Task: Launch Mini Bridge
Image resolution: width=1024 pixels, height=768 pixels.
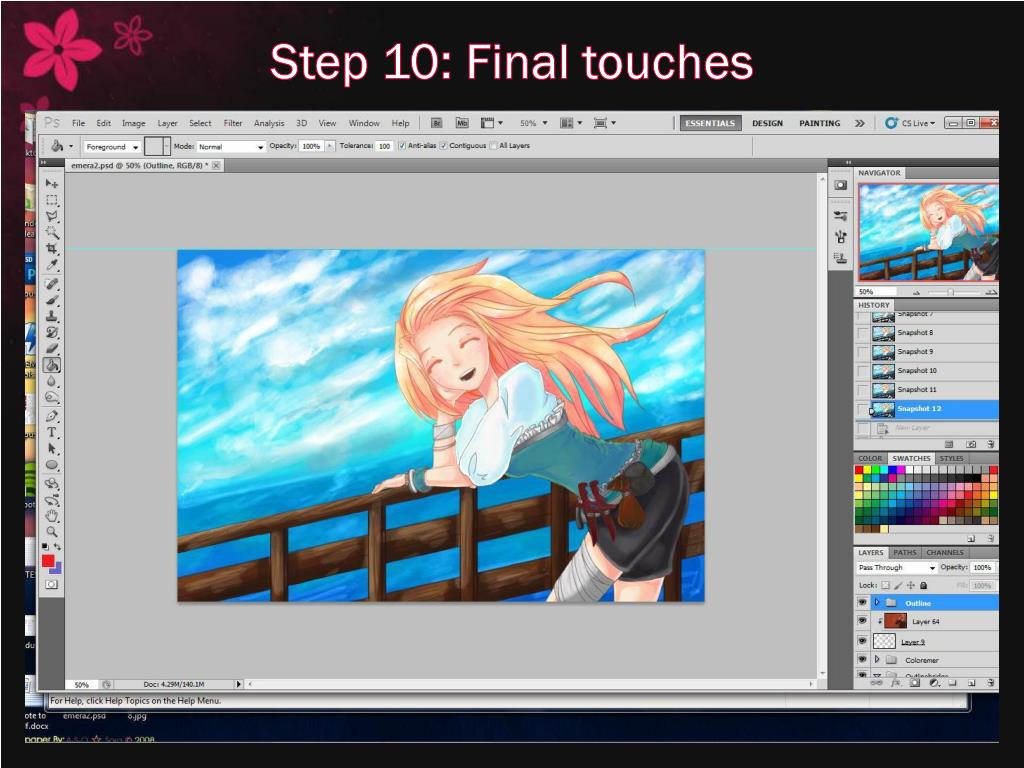Action: (462, 123)
